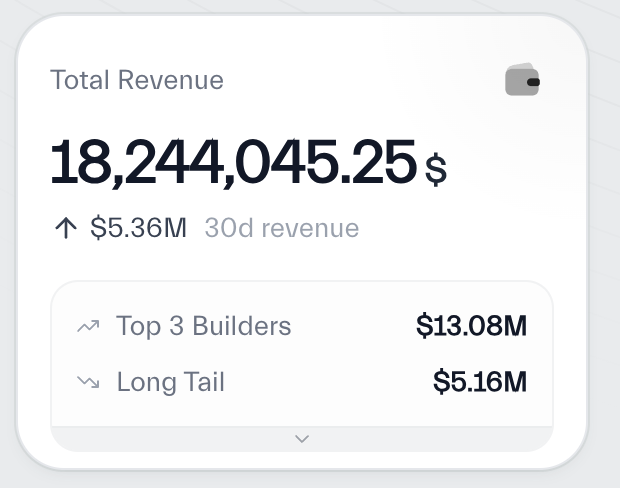Screen dimensions: 620x488
Task: Click the up arrow beside $5.36M
Action: [66, 228]
